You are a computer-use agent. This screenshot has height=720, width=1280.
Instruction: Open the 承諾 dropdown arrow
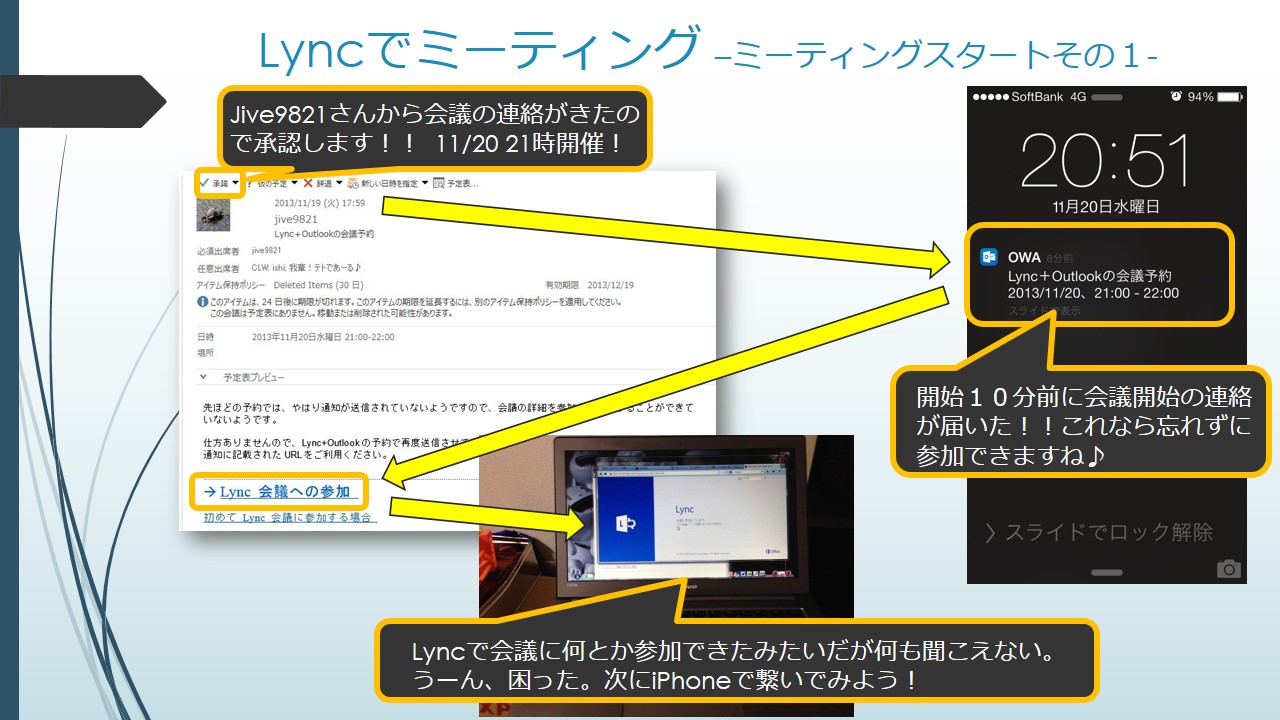pos(235,183)
